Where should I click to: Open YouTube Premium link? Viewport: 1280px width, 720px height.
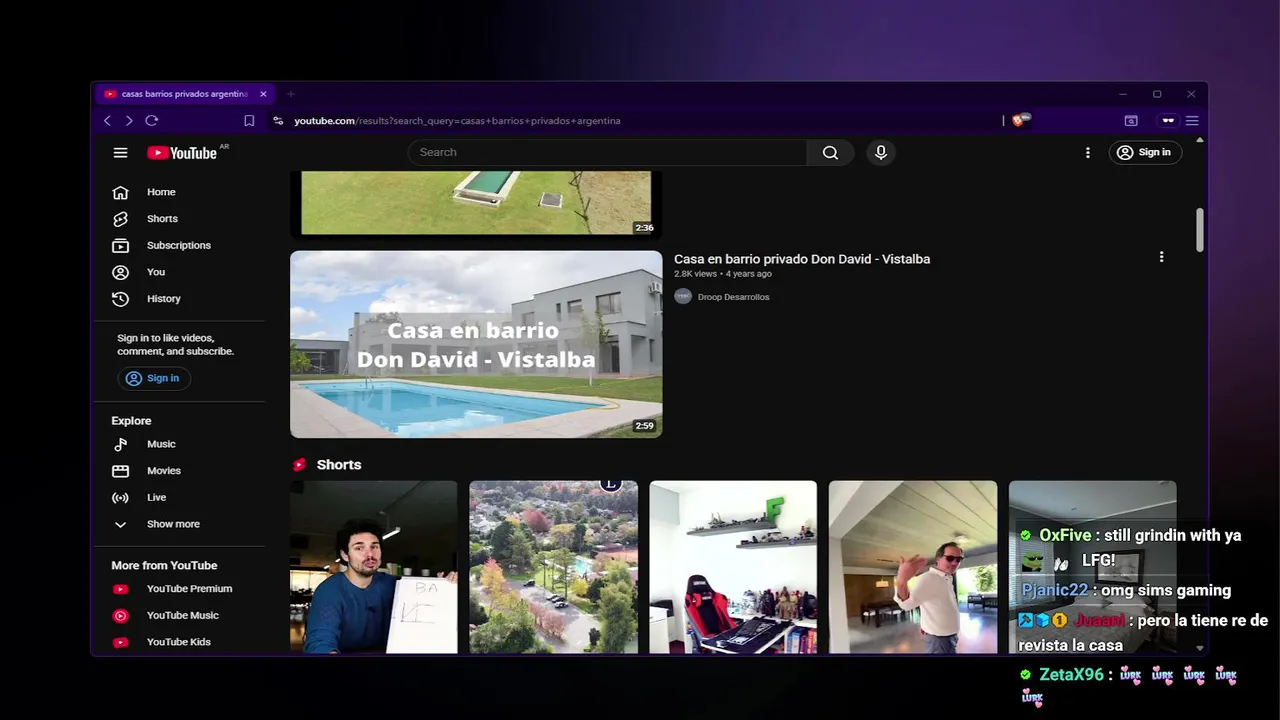click(189, 589)
